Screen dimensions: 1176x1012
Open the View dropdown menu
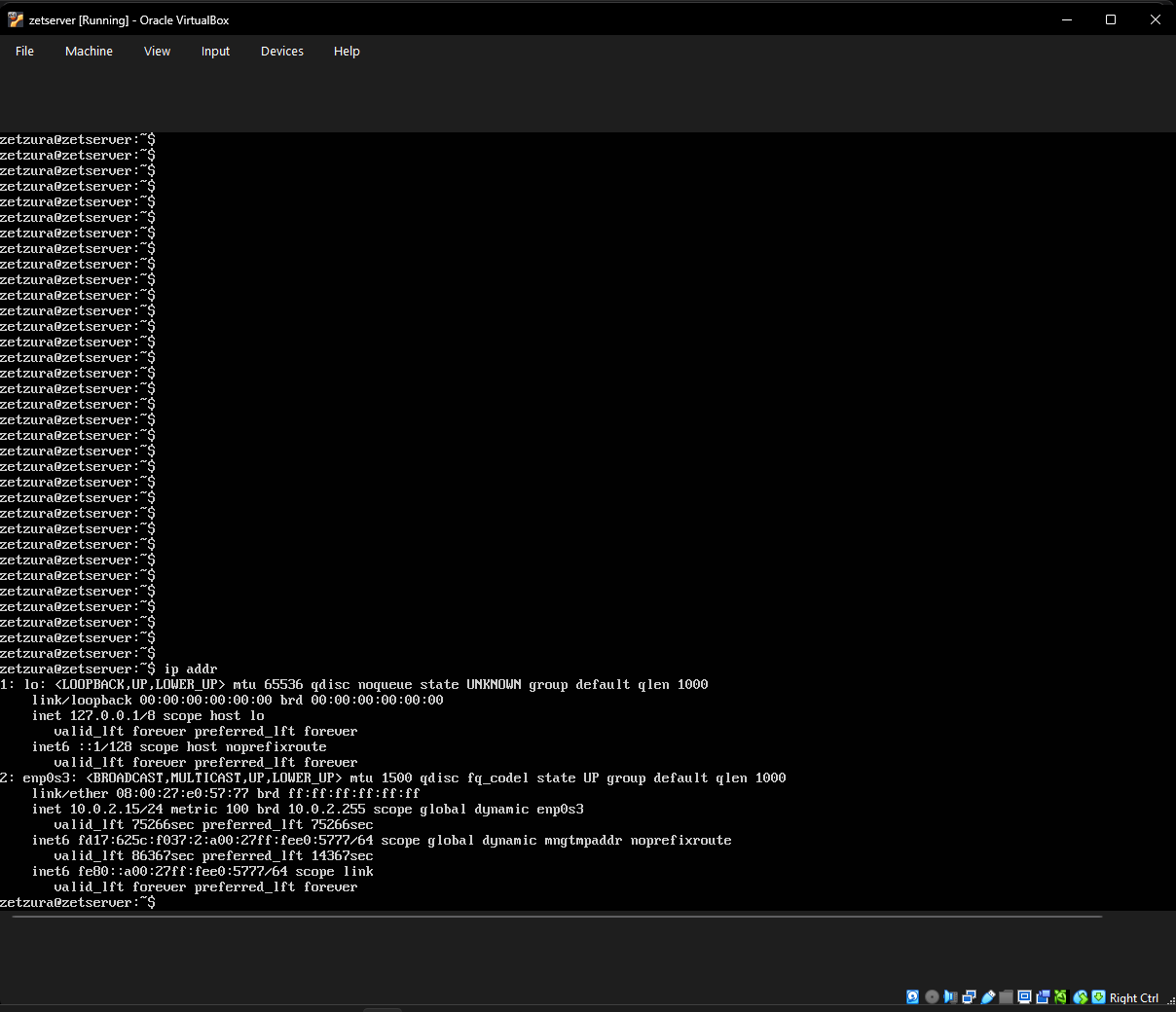157,51
